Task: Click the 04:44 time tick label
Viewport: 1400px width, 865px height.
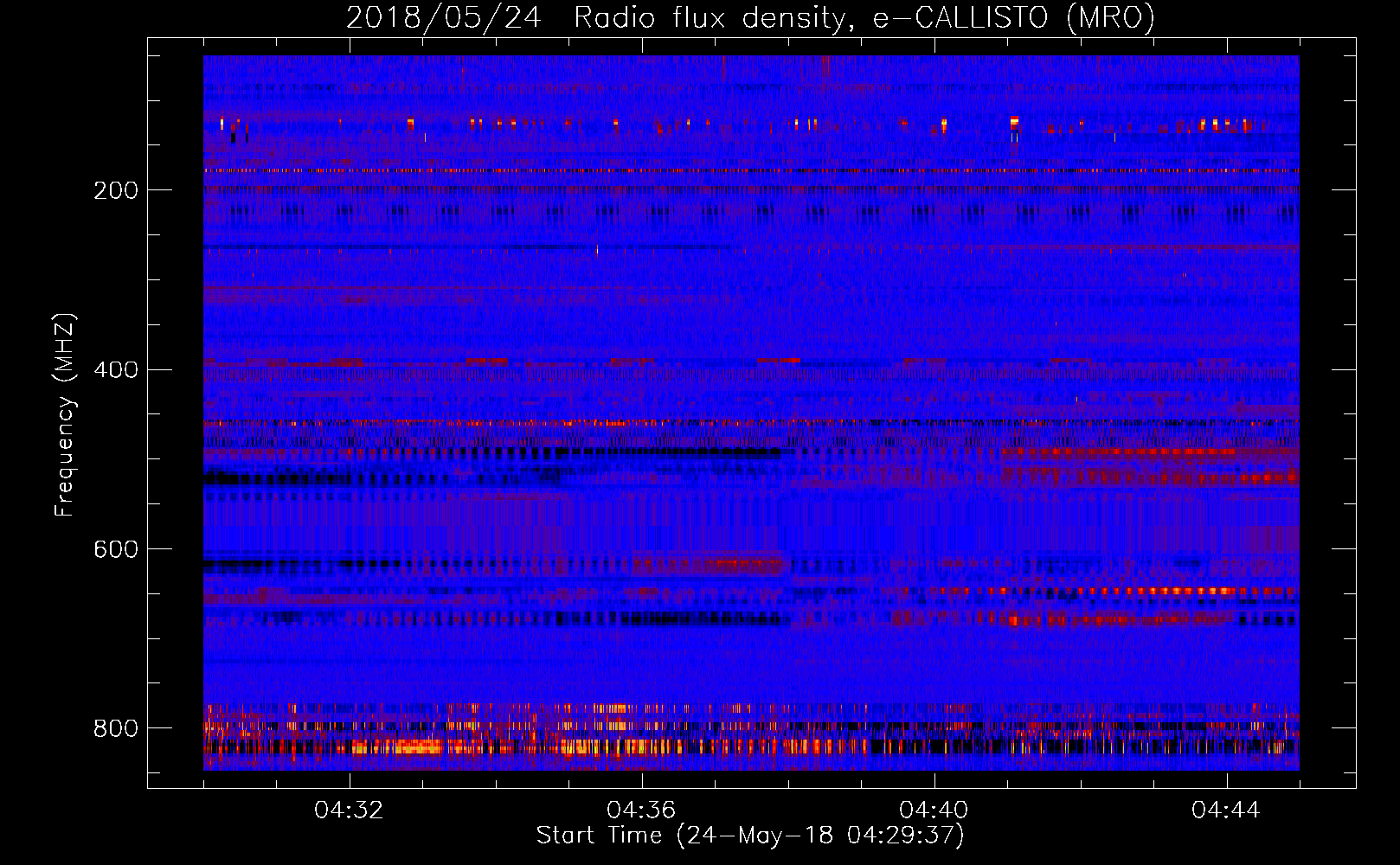Action: 1226,810
